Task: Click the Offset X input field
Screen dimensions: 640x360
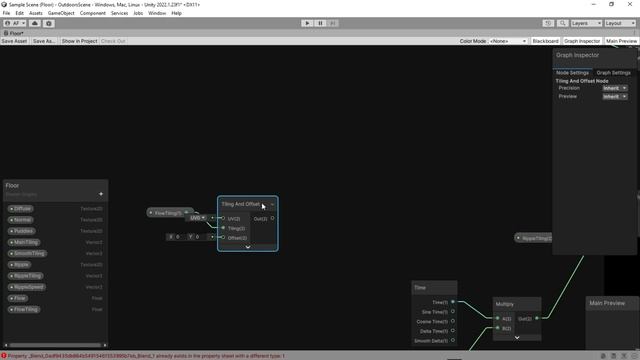Action: pos(177,237)
